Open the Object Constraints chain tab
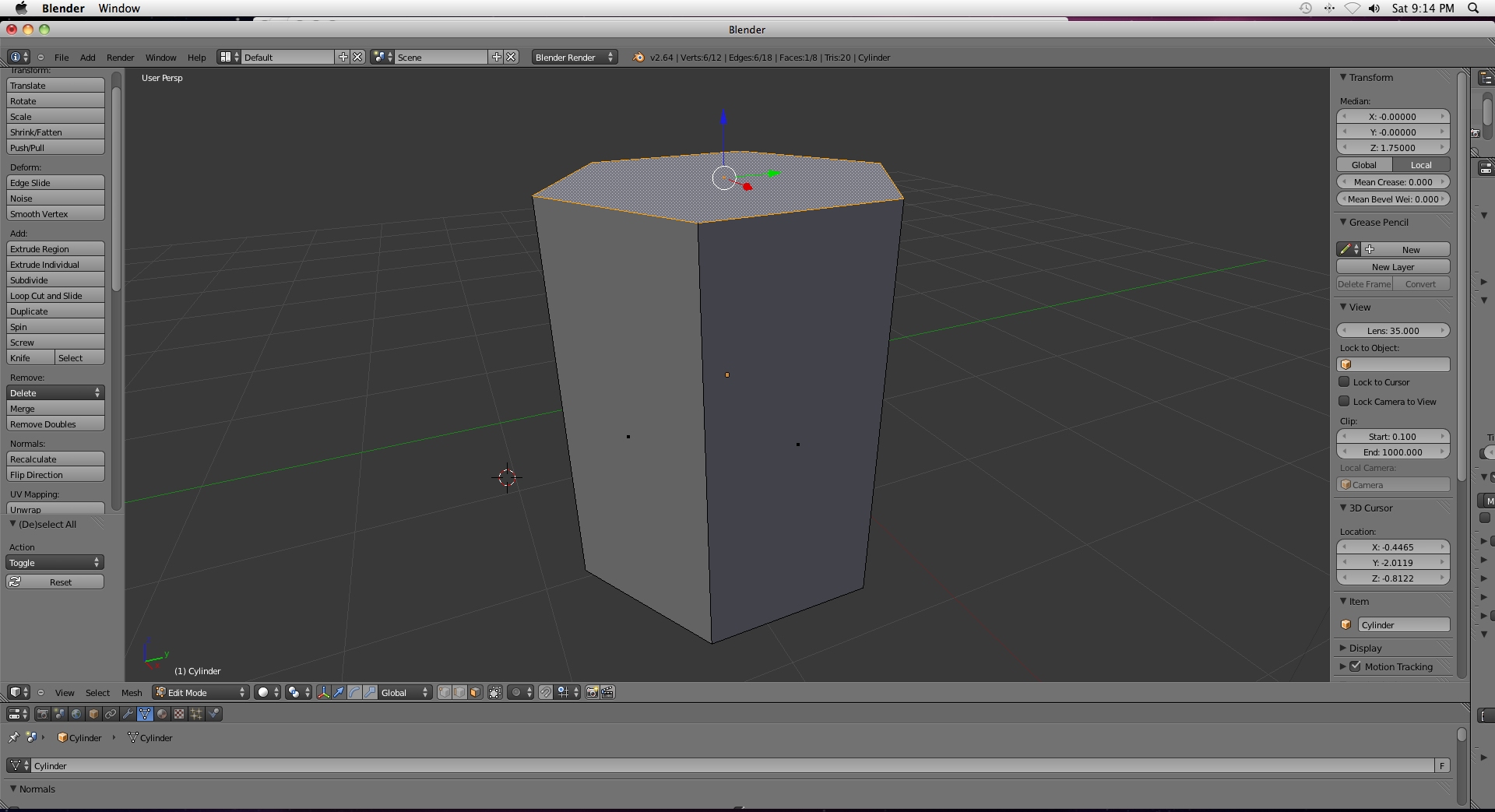This screenshot has height=812, width=1495. (111, 714)
